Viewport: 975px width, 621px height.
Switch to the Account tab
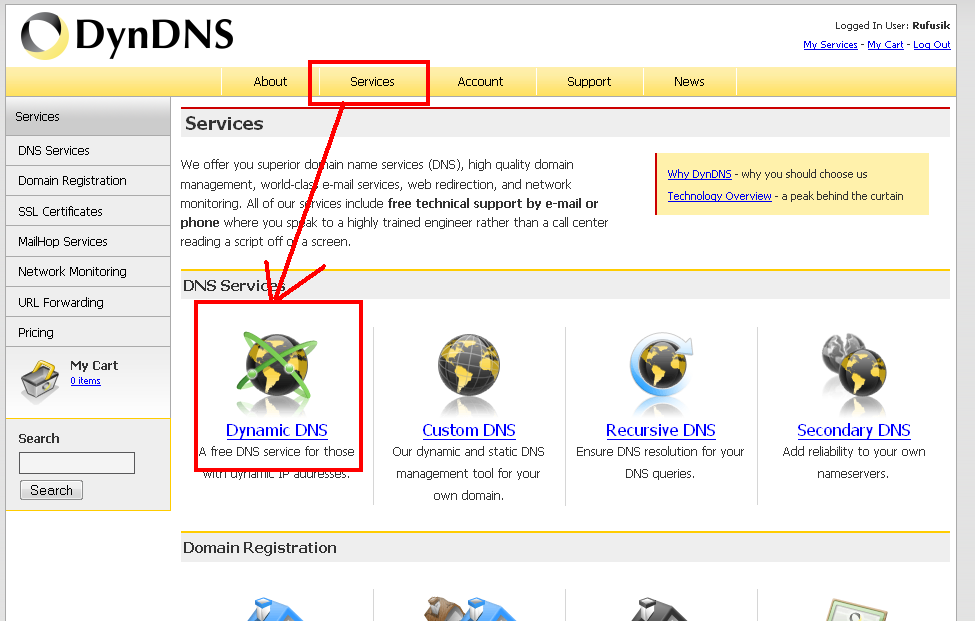click(481, 81)
